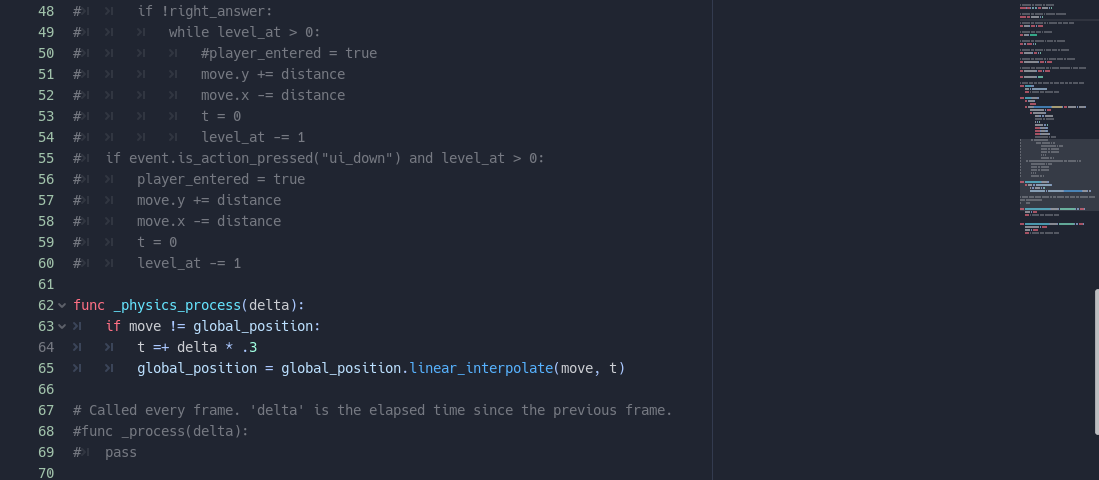Viewport: 1099px width, 480px height.
Task: Jump to the highlighted minimap viewport region
Action: pos(1058,174)
